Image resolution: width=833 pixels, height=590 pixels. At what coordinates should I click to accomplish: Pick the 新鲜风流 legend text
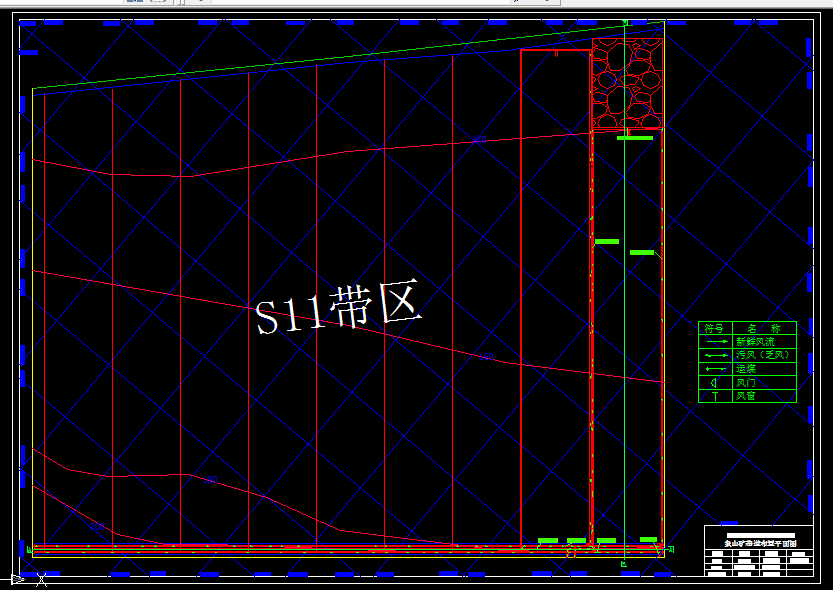(755, 341)
